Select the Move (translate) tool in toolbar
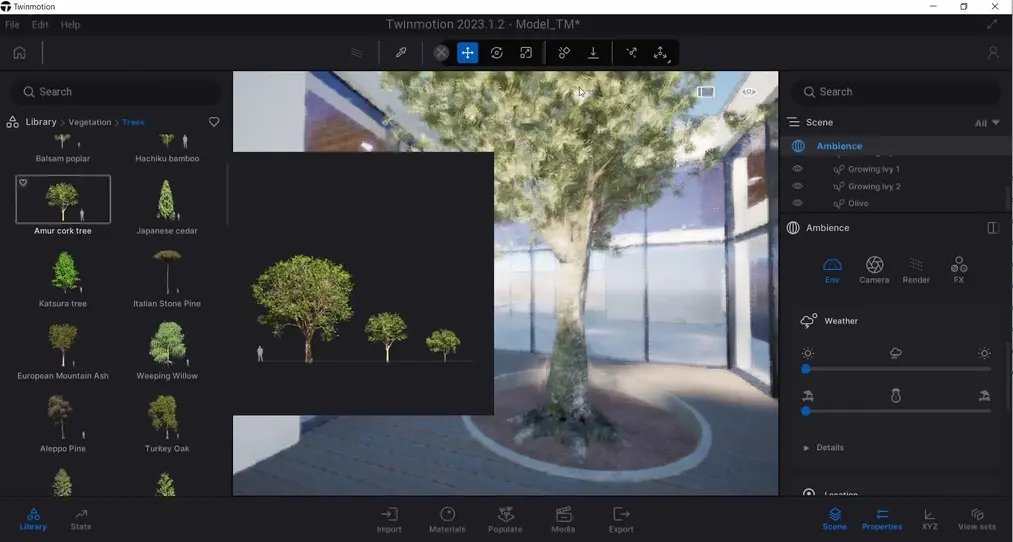This screenshot has height=542, width=1013. click(467, 53)
